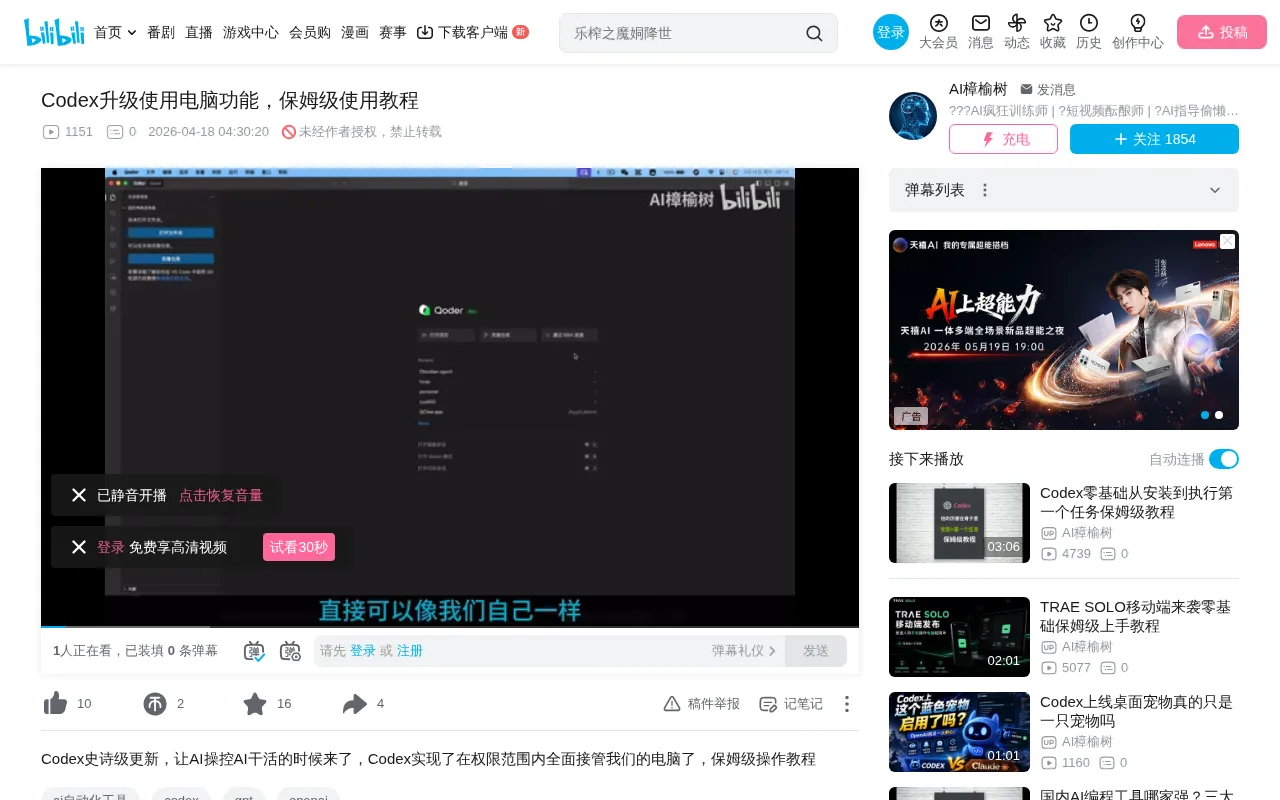Share the video with arrow icon
Screen dimensions: 1280x800
pos(355,704)
